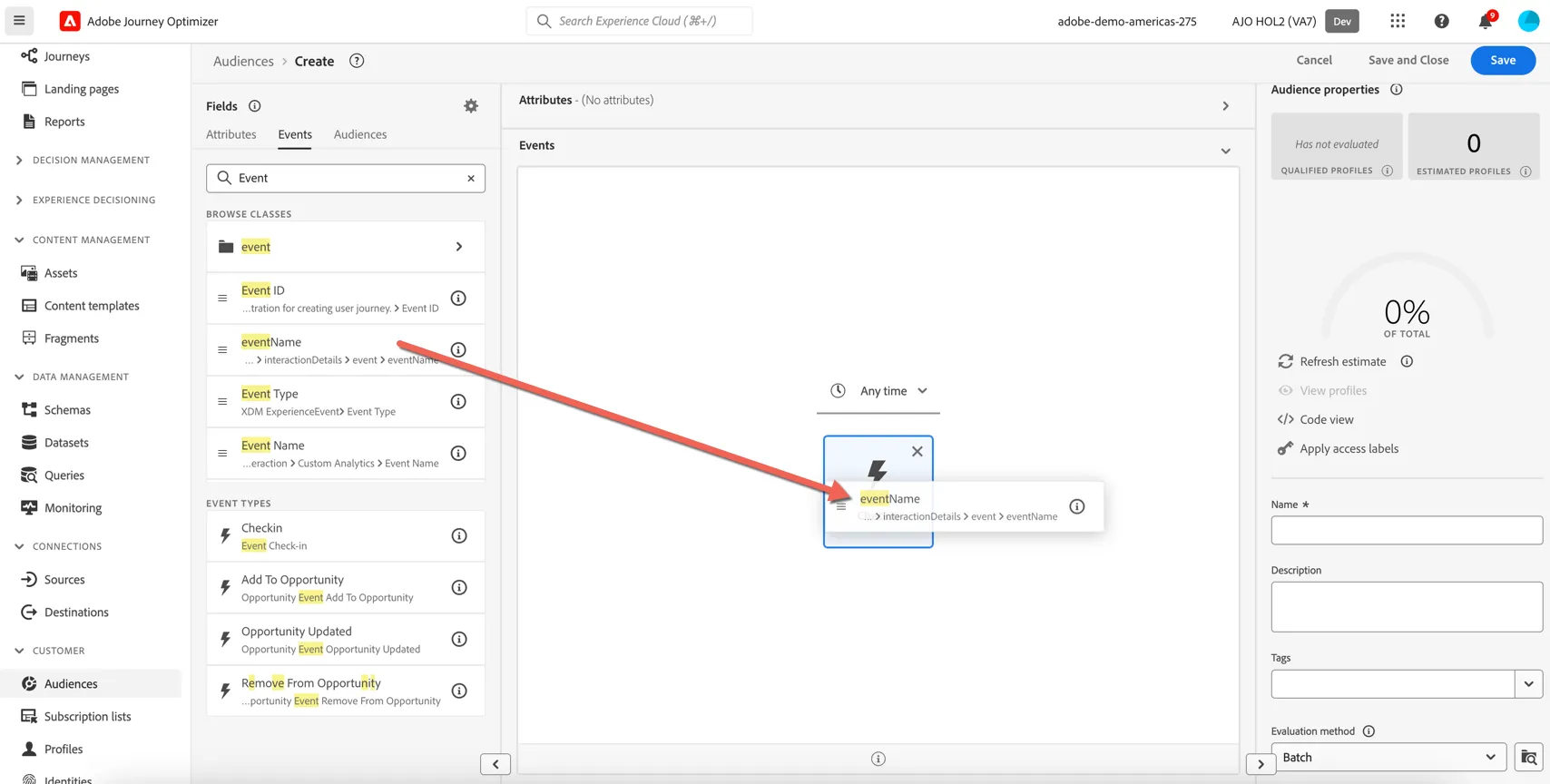The width and height of the screenshot is (1550, 784).
Task: Open the Tags dropdown arrow
Action: coord(1528,683)
